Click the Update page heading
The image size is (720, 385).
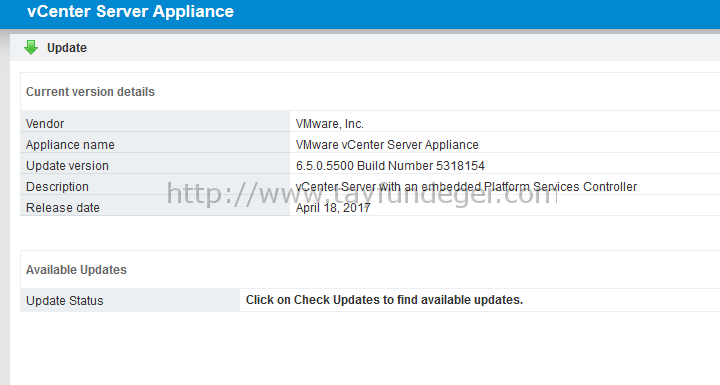(x=67, y=48)
